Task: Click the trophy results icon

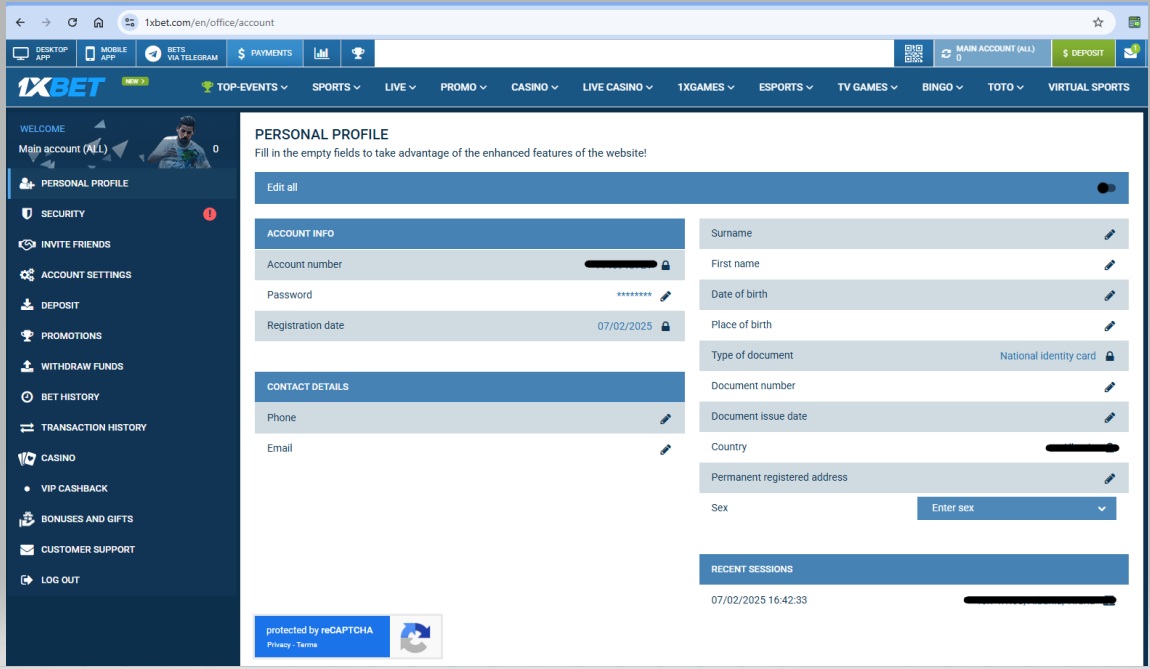Action: (357, 53)
